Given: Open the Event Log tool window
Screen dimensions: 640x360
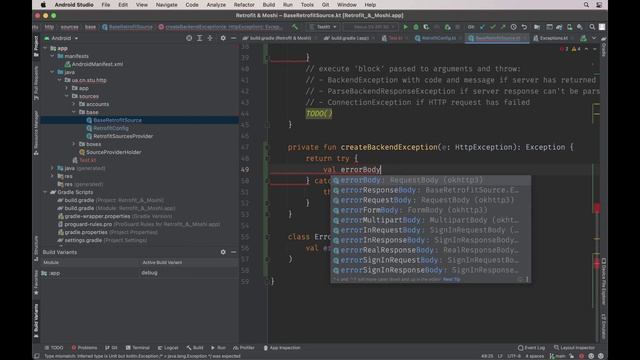Looking at the screenshot, I should coord(531,348).
